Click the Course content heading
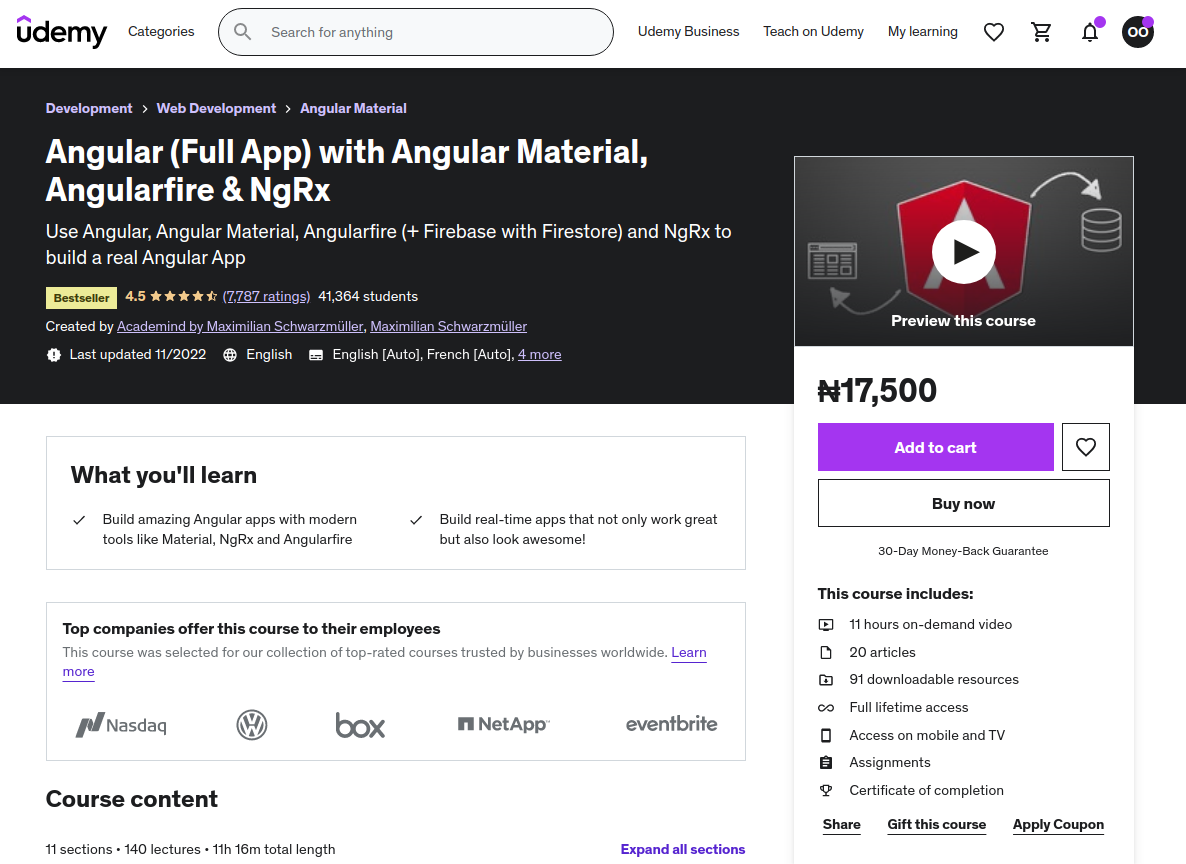Screen dimensions: 1186x864 [x=132, y=800]
